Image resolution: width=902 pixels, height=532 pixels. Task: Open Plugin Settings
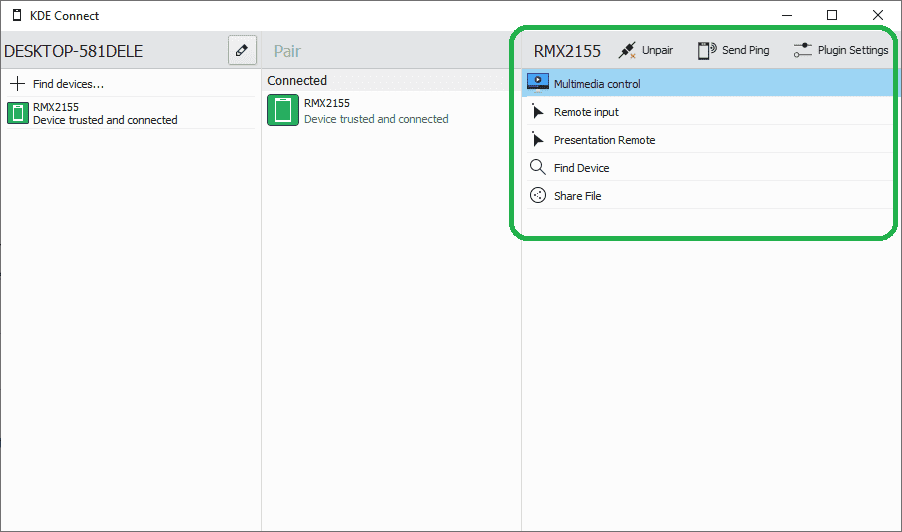pyautogui.click(x=841, y=50)
